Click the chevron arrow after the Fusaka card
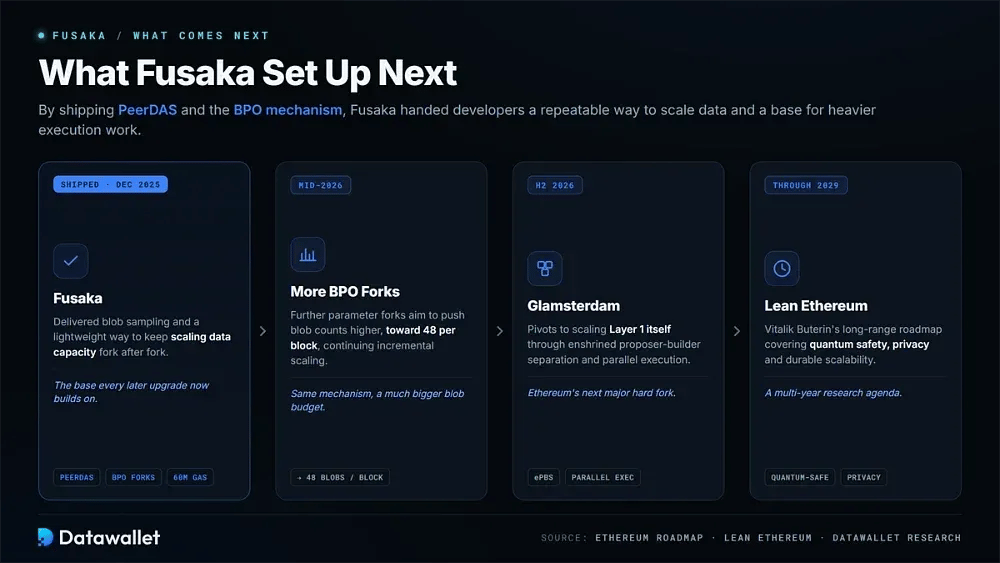Image resolution: width=1000 pixels, height=563 pixels. coord(263,331)
